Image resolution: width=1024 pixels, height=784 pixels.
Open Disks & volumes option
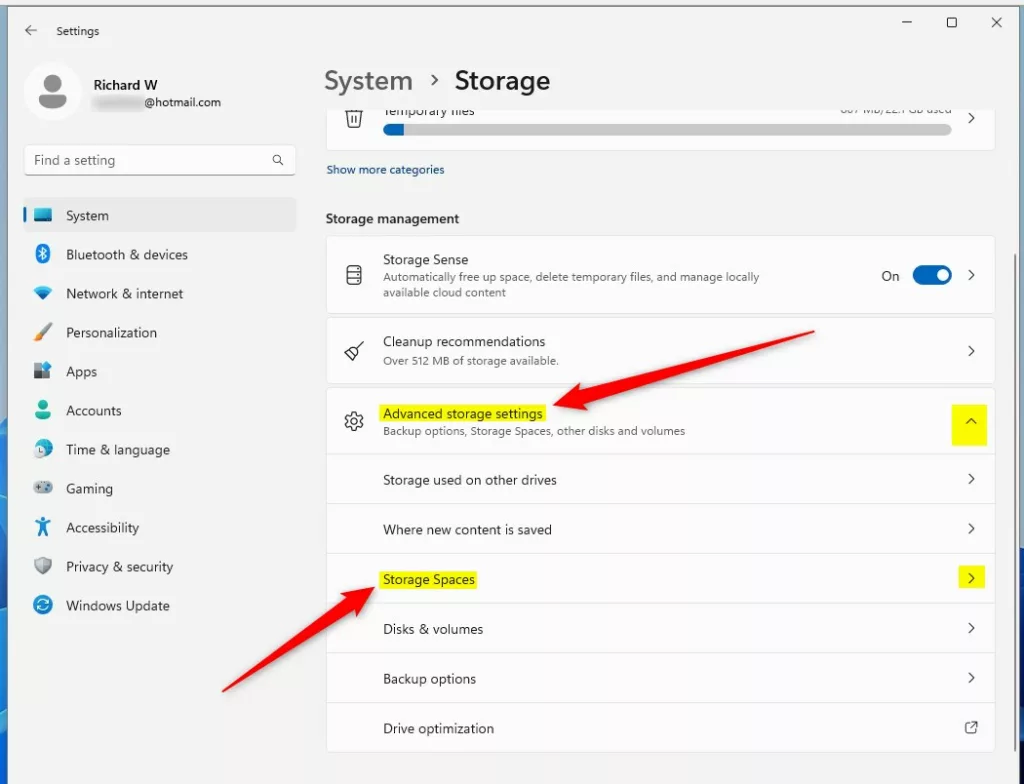pos(660,629)
